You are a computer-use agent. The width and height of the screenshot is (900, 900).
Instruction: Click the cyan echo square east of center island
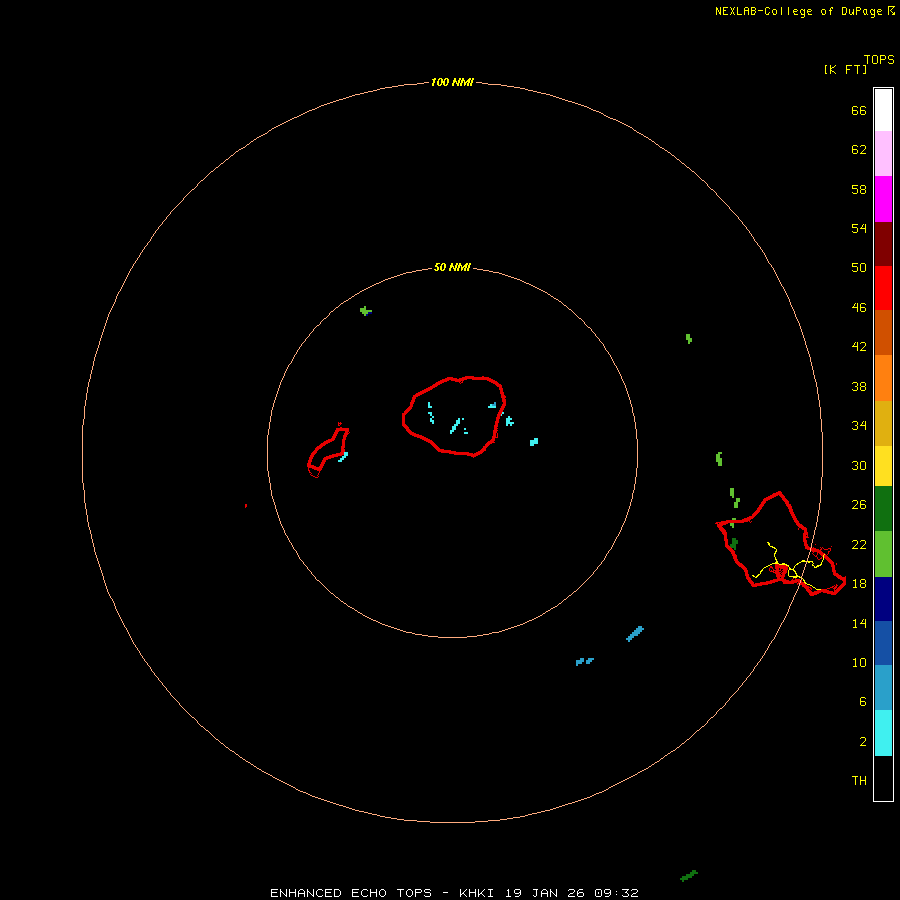point(534,441)
